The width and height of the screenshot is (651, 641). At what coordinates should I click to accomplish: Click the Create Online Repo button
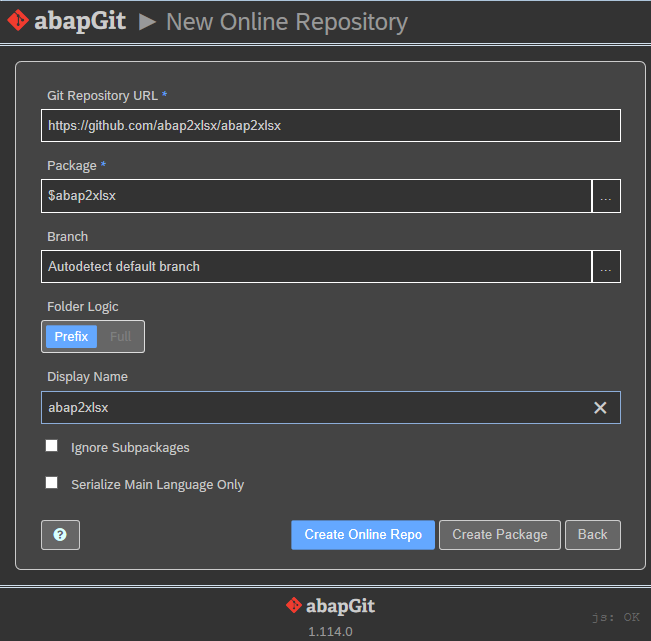pyautogui.click(x=363, y=535)
